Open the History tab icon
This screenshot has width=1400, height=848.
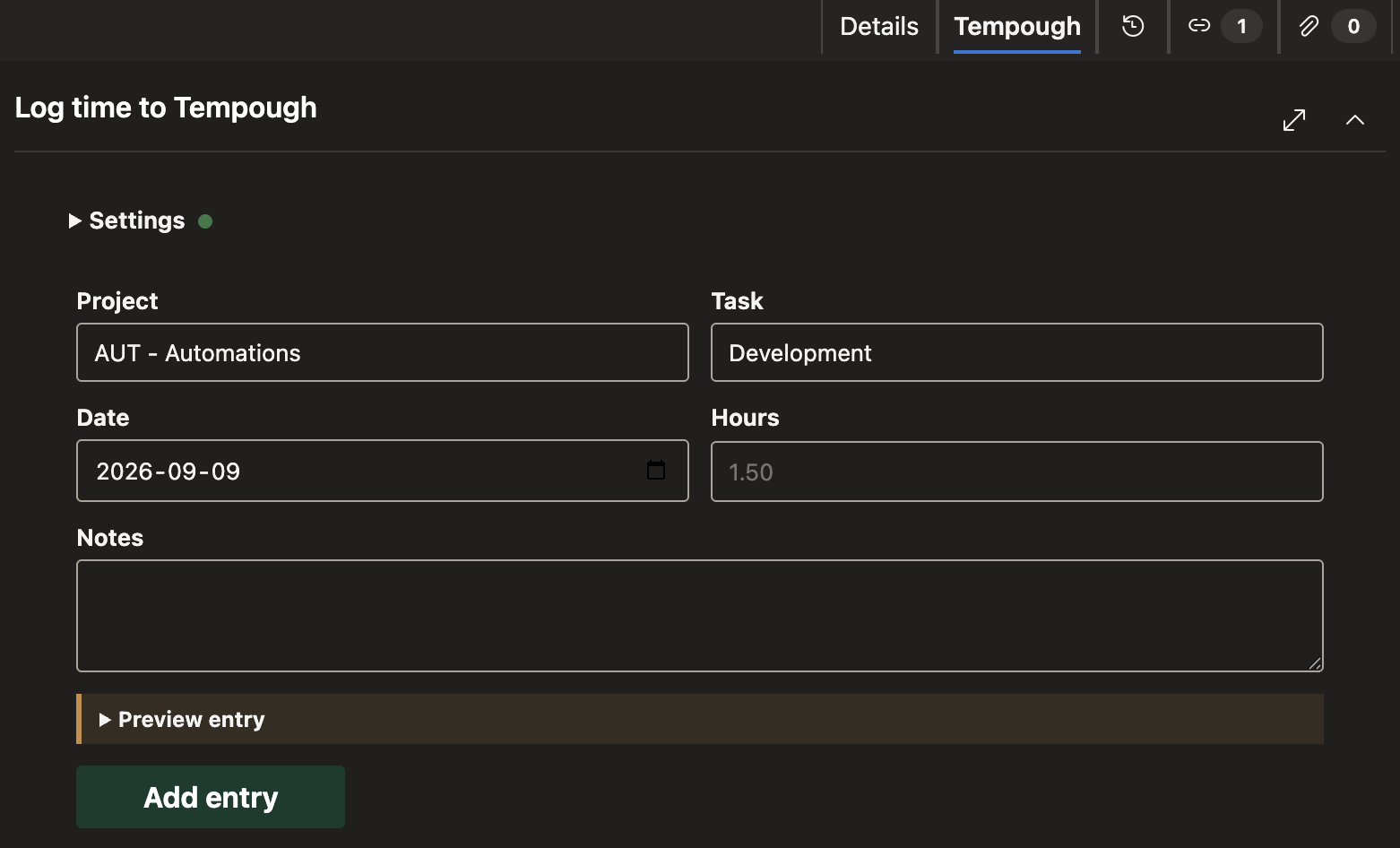[x=1133, y=26]
